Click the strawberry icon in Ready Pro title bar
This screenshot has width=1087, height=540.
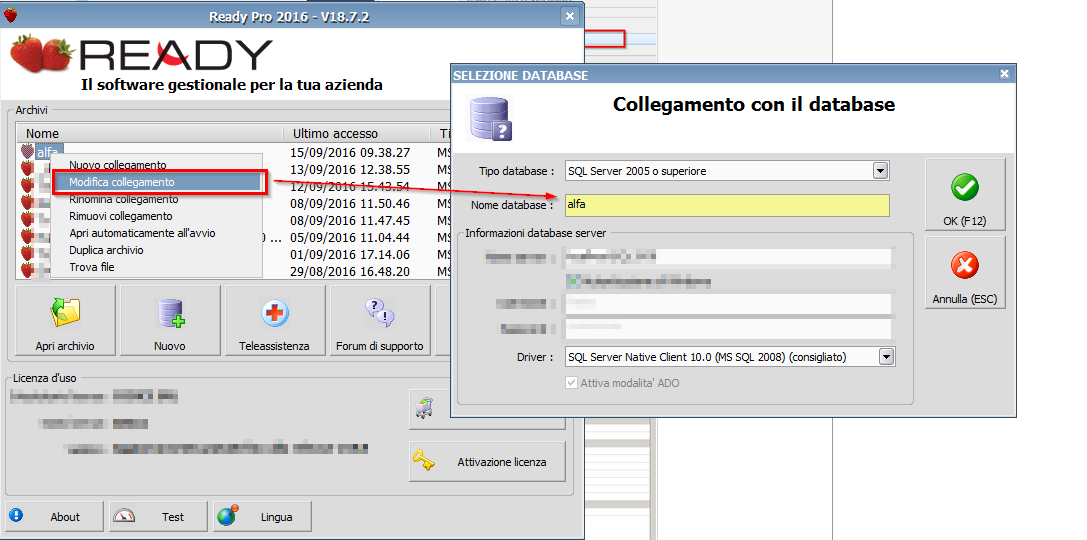point(10,15)
